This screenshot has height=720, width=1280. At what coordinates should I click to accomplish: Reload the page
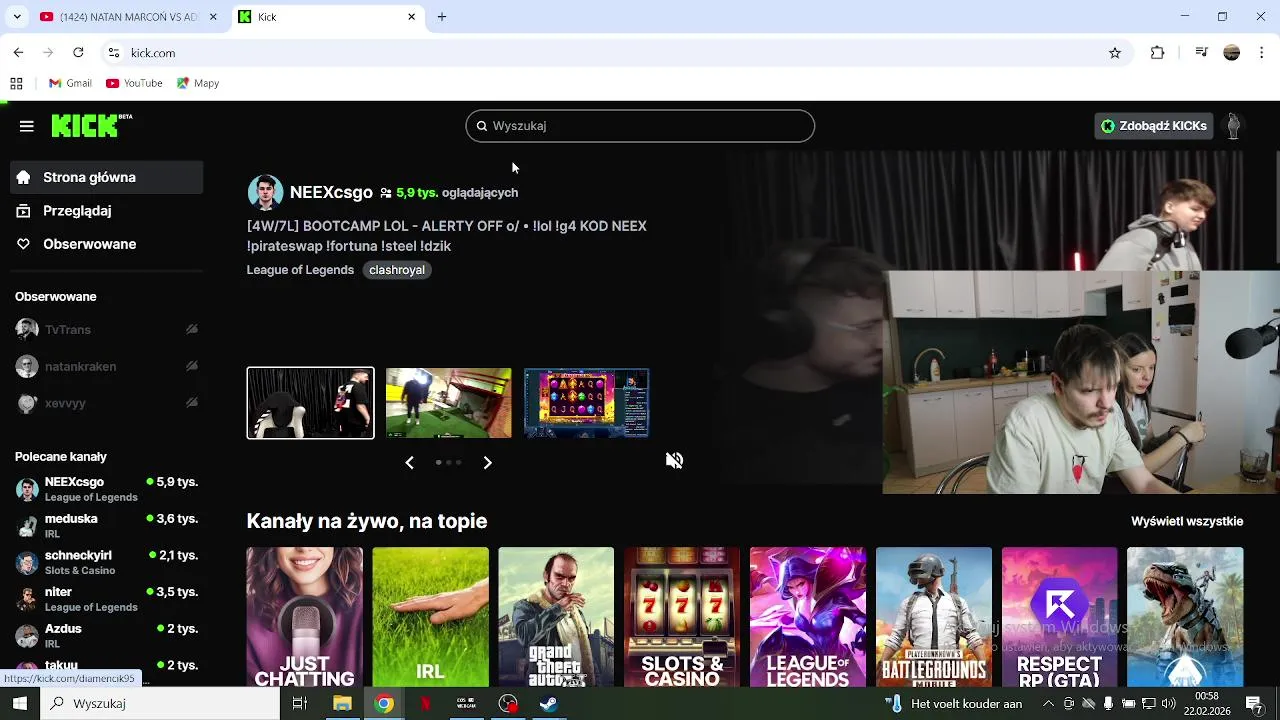click(78, 53)
